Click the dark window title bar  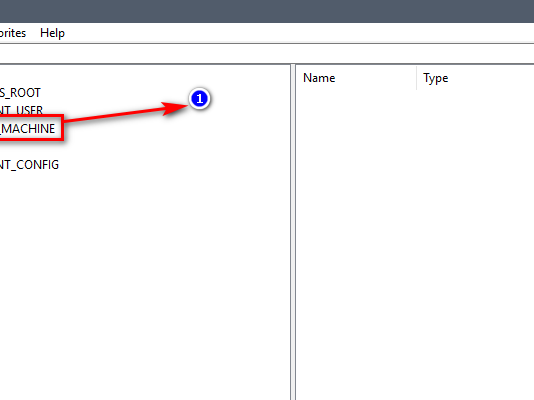click(267, 11)
